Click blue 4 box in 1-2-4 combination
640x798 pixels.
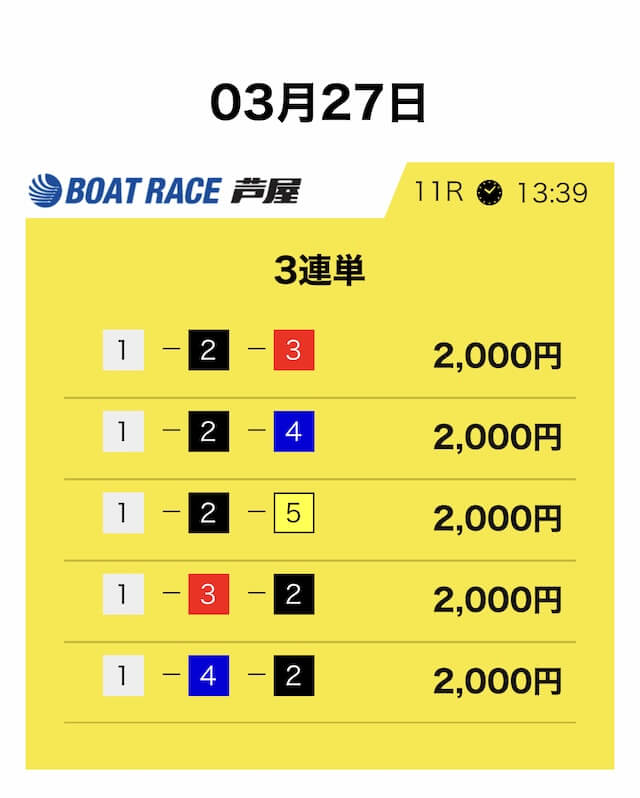[x=294, y=432]
